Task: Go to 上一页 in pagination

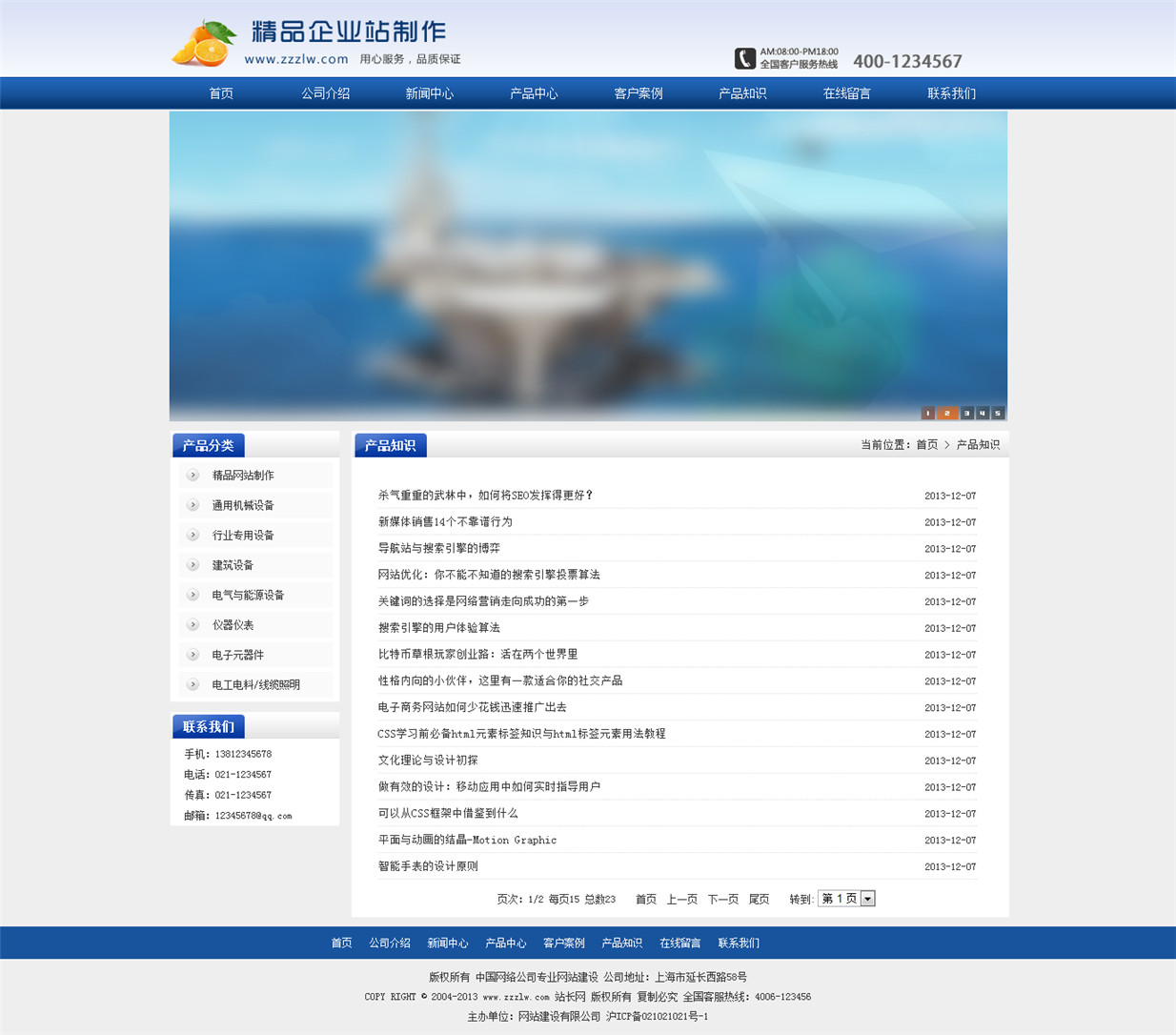Action: tap(682, 900)
